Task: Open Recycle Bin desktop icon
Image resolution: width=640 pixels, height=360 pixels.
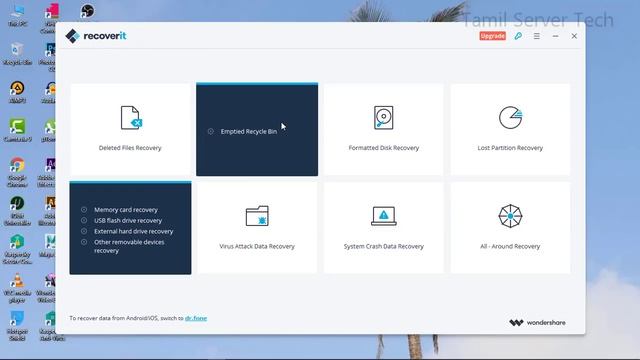Action: pyautogui.click(x=17, y=54)
